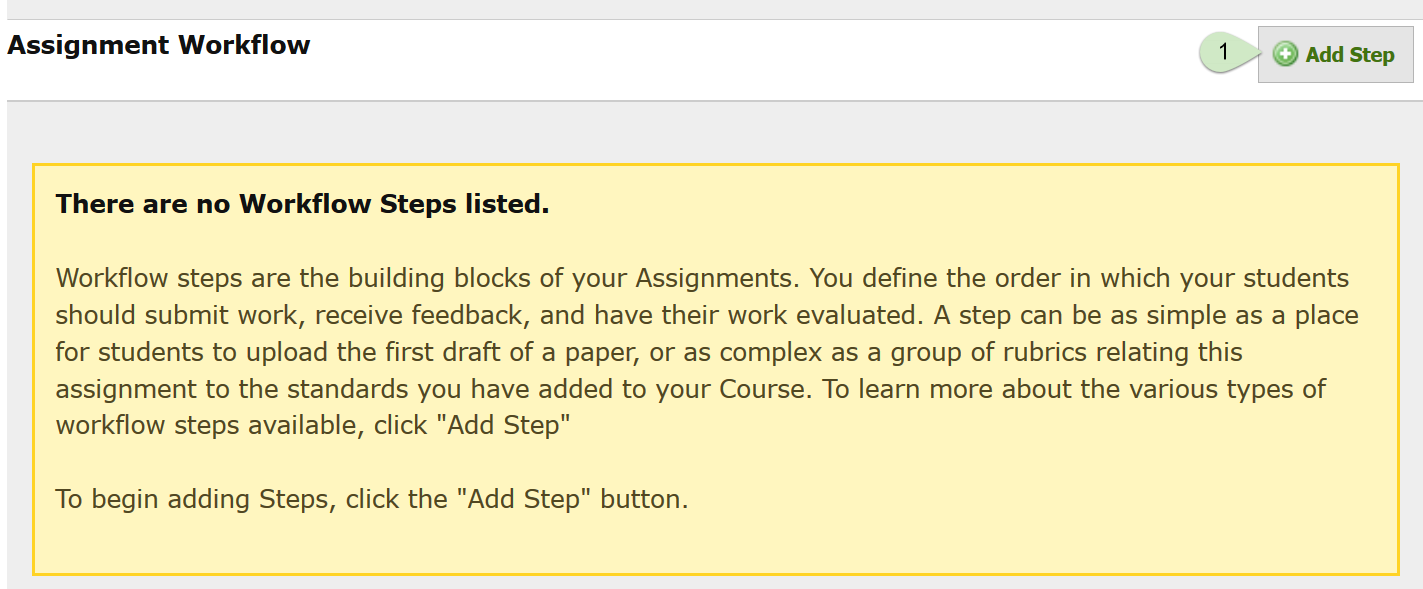Click the line starting 'for students to upload the first draft'
1423x589 pixels.
coord(649,352)
